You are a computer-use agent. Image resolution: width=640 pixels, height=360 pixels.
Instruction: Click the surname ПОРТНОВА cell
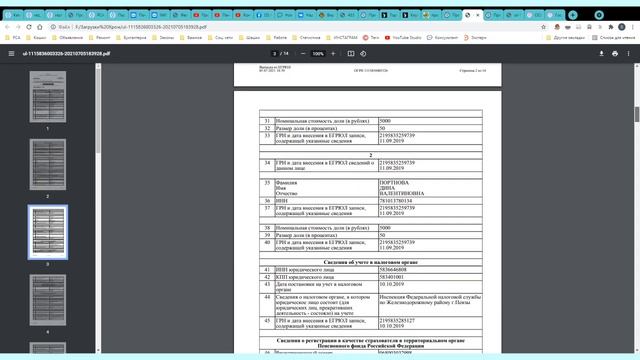pos(394,183)
